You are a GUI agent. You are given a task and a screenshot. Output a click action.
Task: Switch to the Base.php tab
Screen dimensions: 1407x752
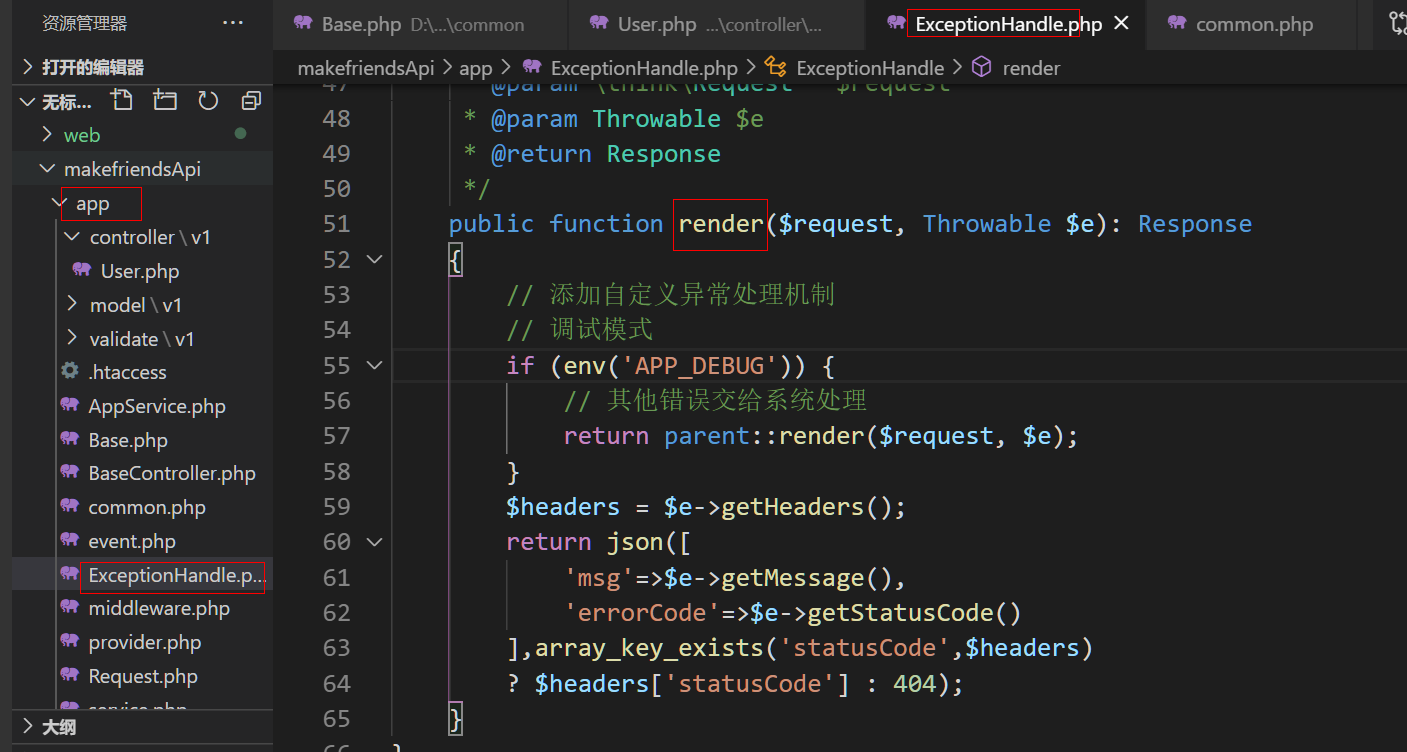360,24
